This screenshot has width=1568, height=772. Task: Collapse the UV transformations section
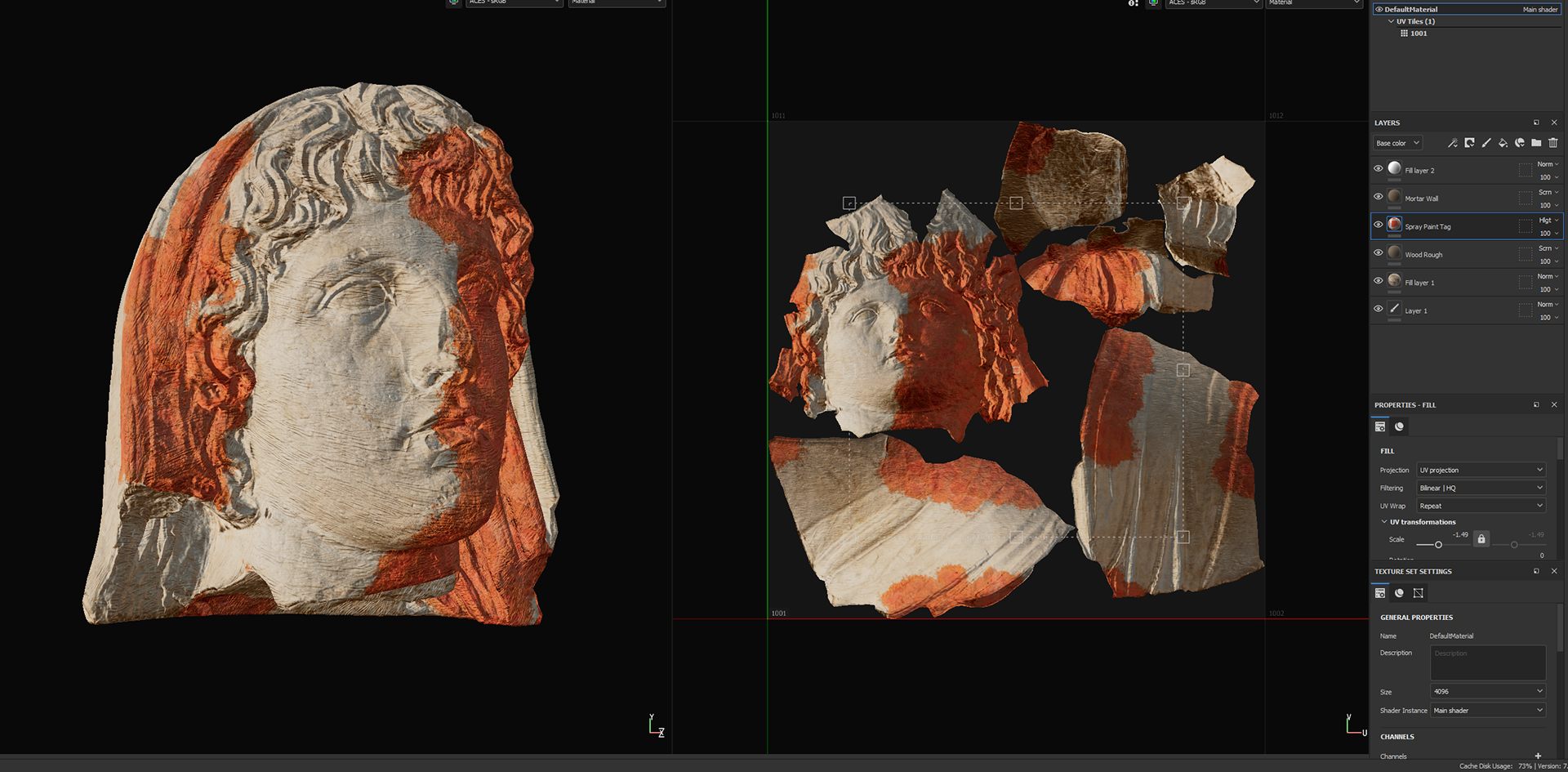1384,522
